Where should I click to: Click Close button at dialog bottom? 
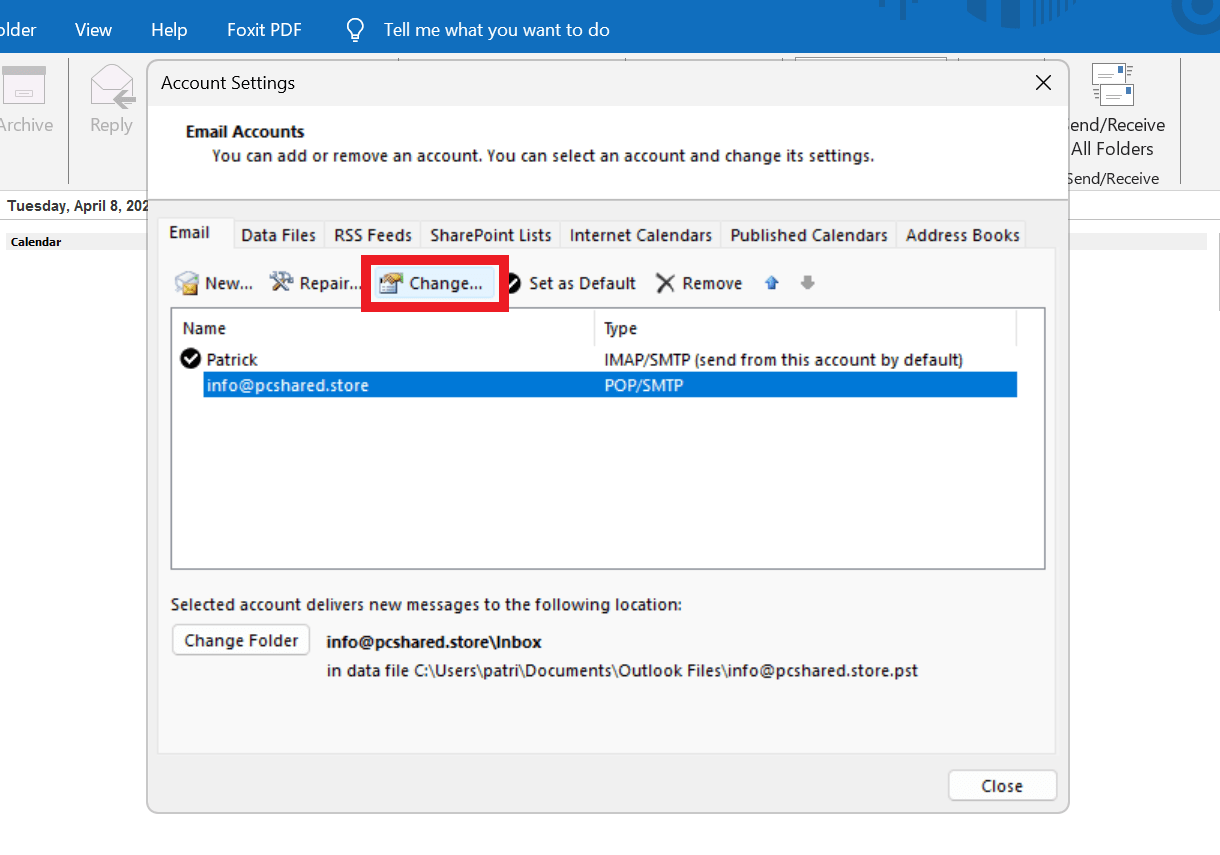point(1002,786)
